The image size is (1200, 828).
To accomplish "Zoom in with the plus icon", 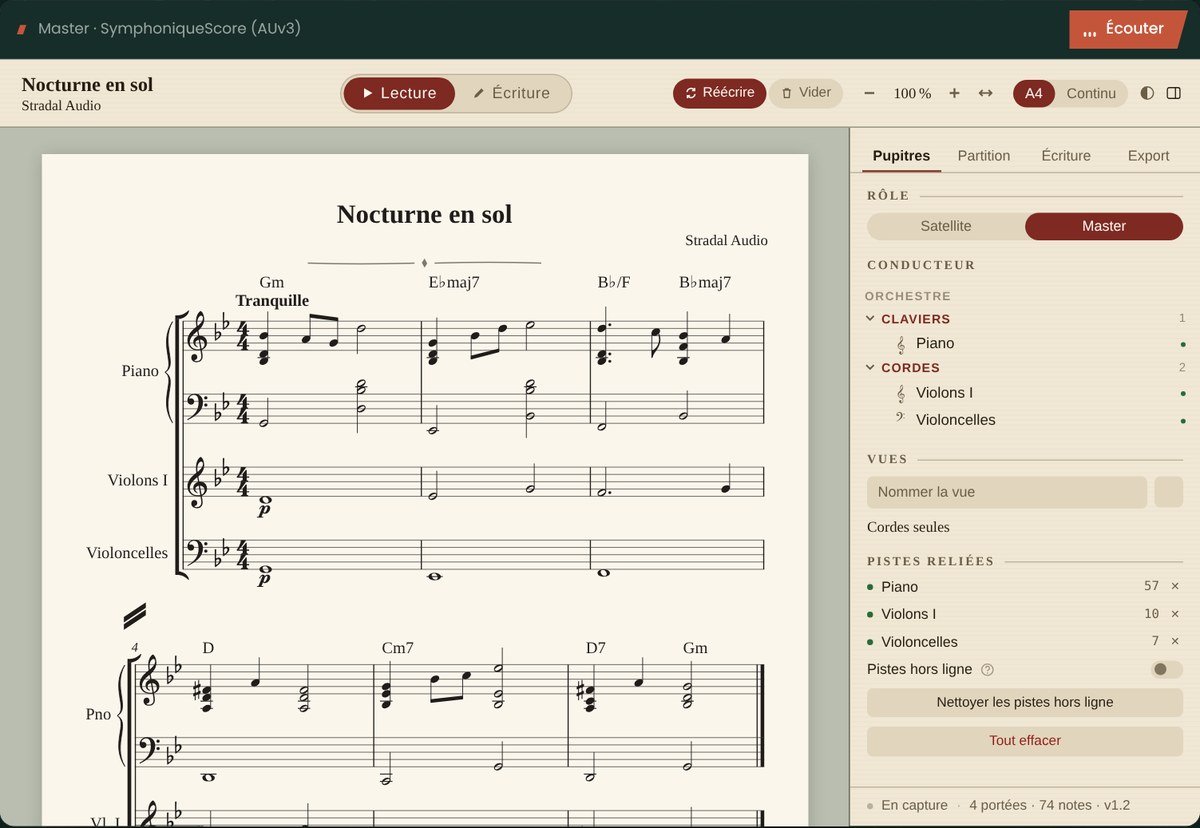I will (x=954, y=93).
